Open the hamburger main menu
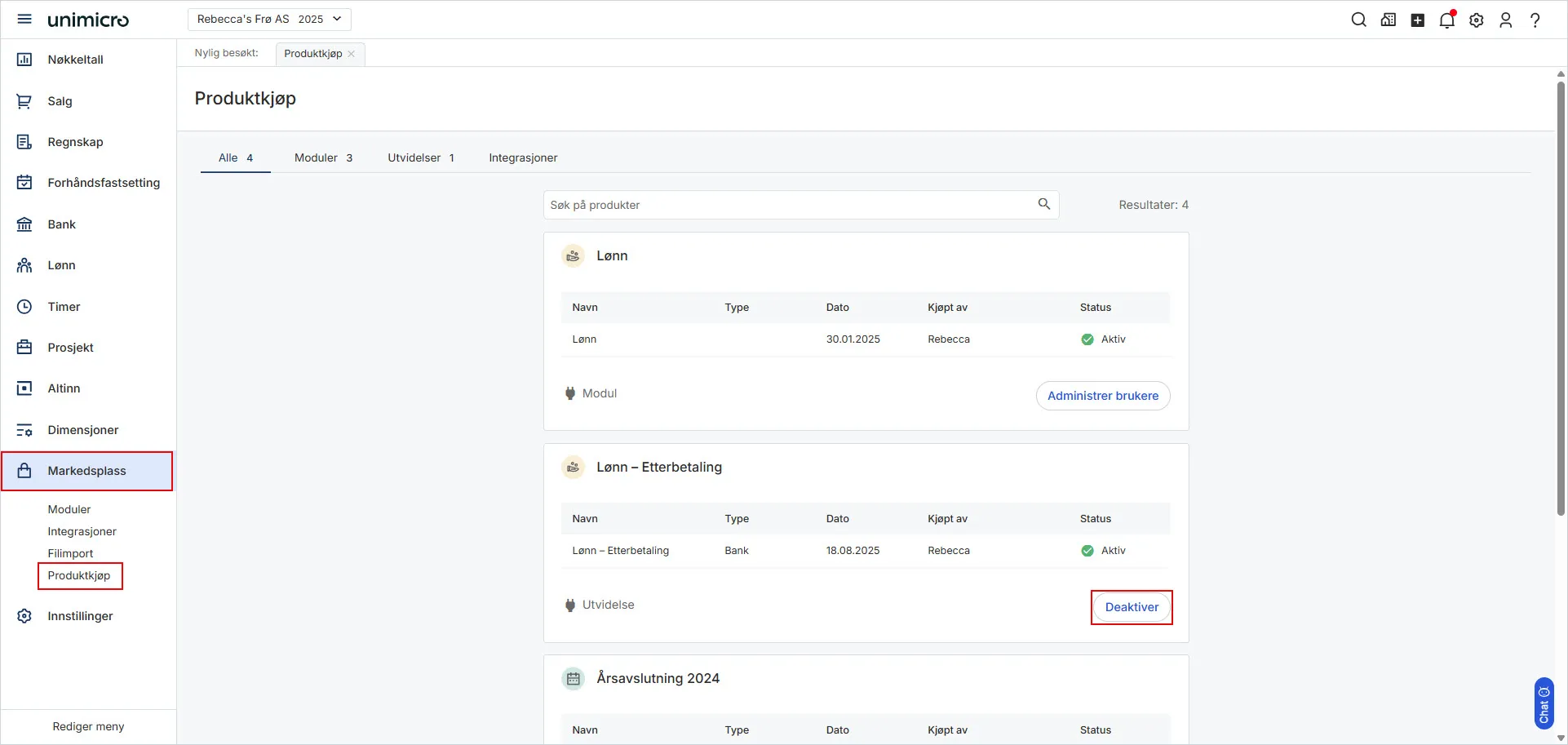This screenshot has width=1568, height=745. (x=24, y=19)
